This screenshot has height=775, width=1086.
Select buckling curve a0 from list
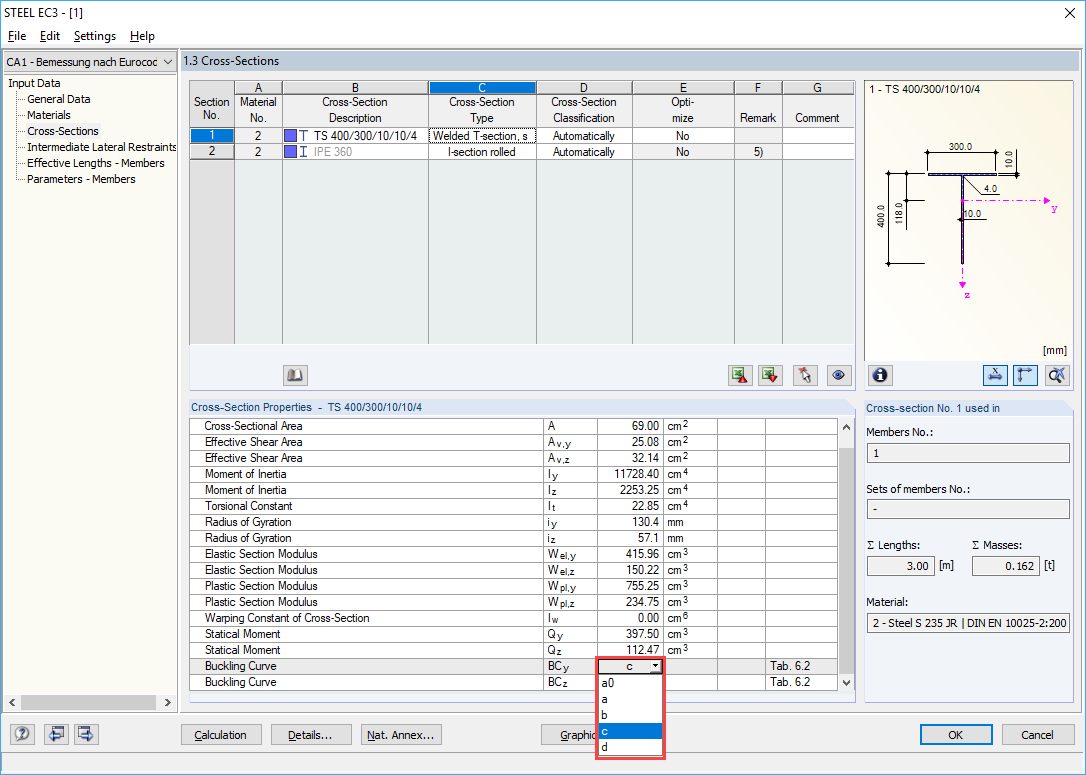pyautogui.click(x=630, y=683)
